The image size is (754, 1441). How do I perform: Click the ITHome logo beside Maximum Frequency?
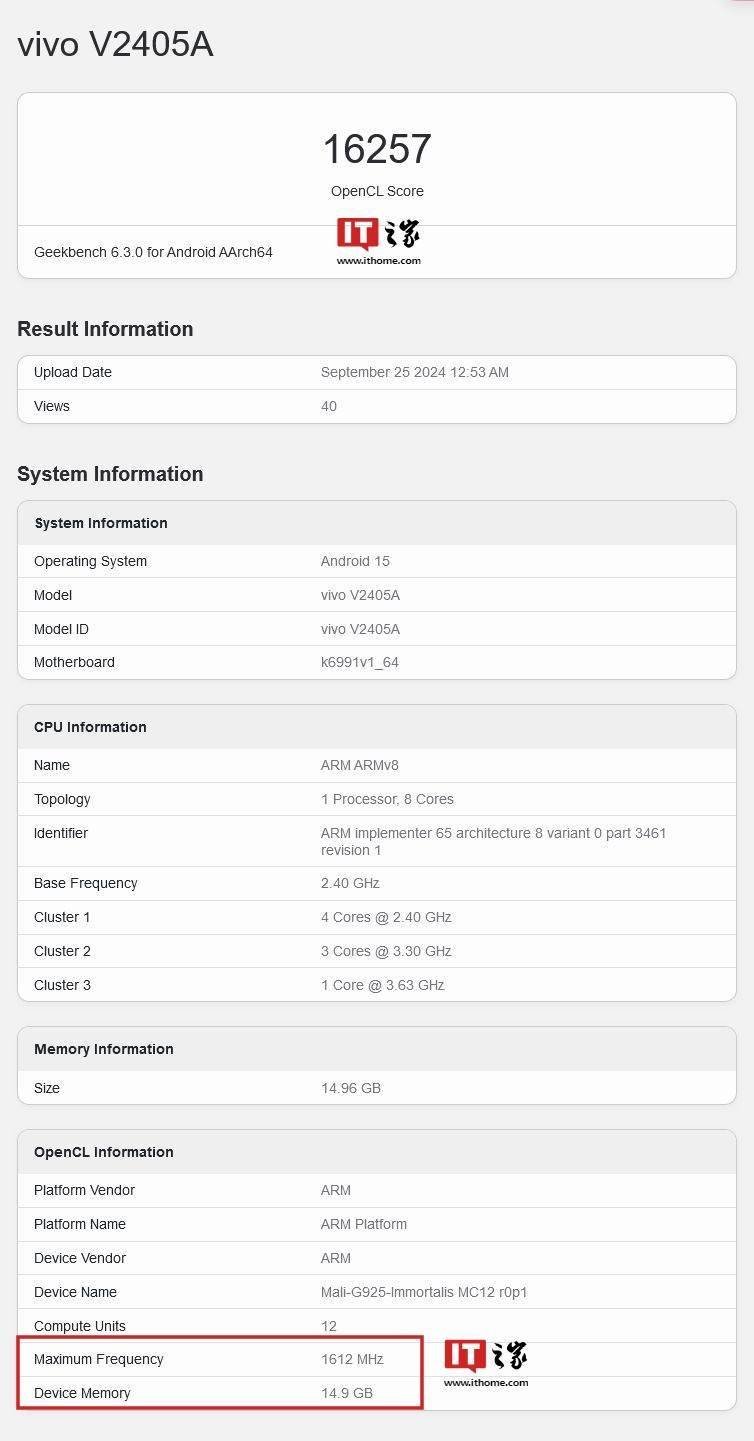(x=486, y=1364)
